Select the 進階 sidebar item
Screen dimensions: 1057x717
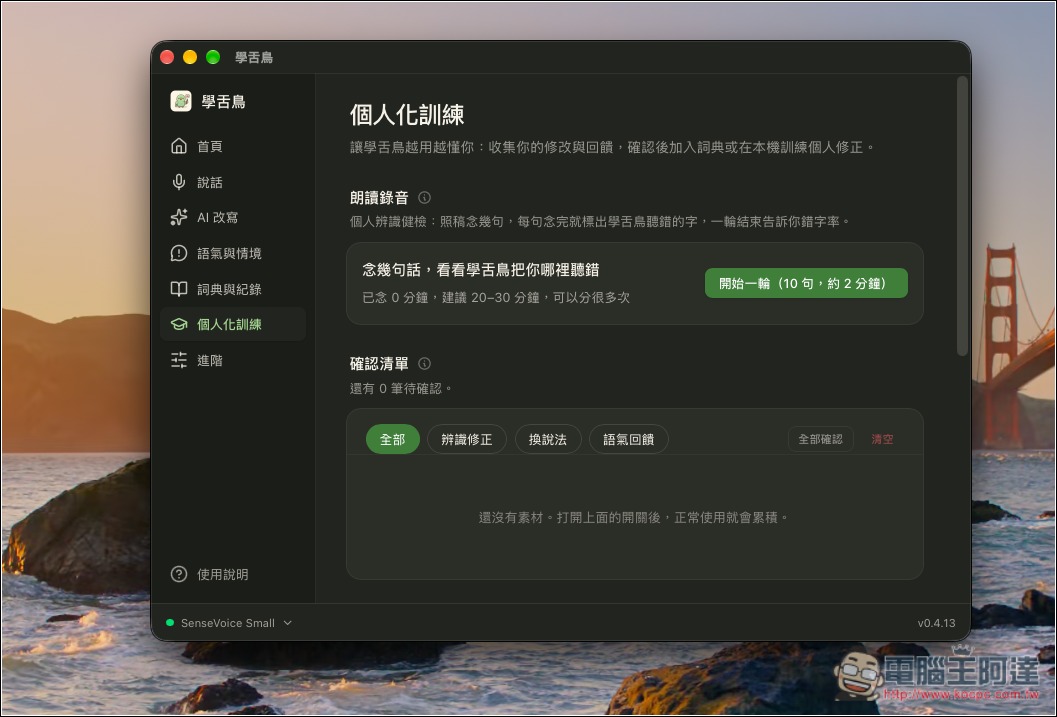[x=233, y=361]
